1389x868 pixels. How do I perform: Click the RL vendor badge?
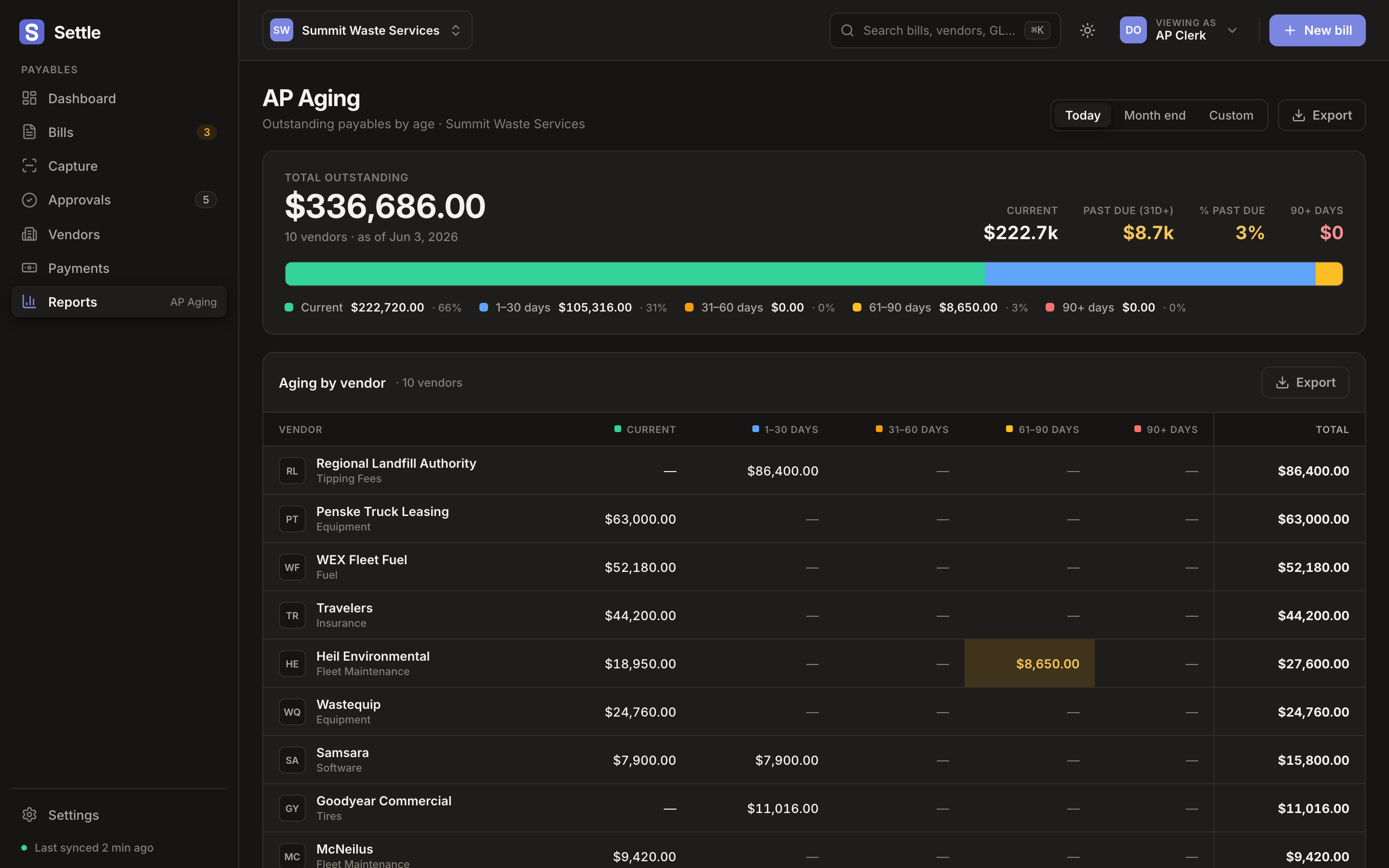(292, 471)
